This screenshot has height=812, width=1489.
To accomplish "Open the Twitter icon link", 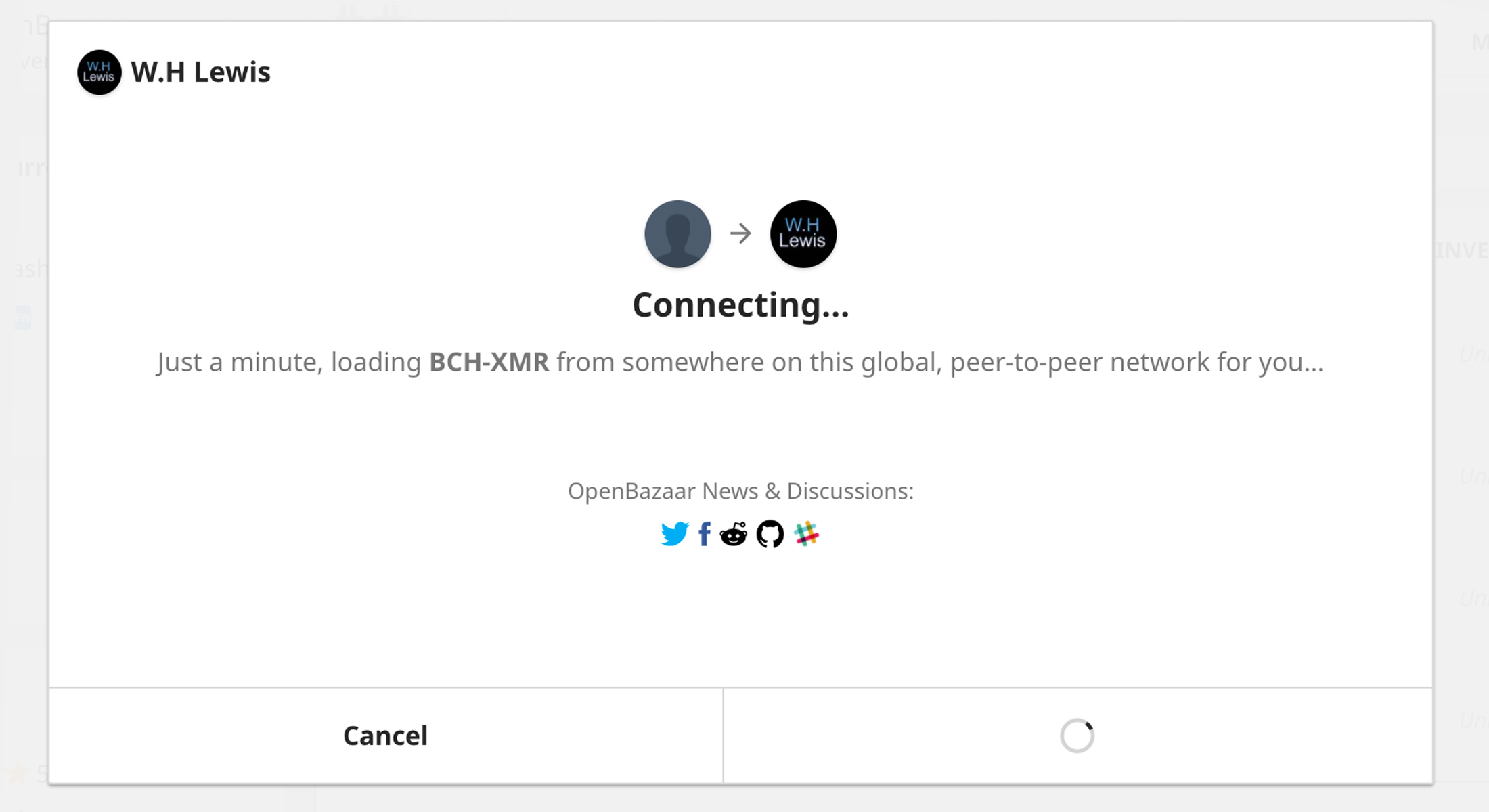I will 674,534.
